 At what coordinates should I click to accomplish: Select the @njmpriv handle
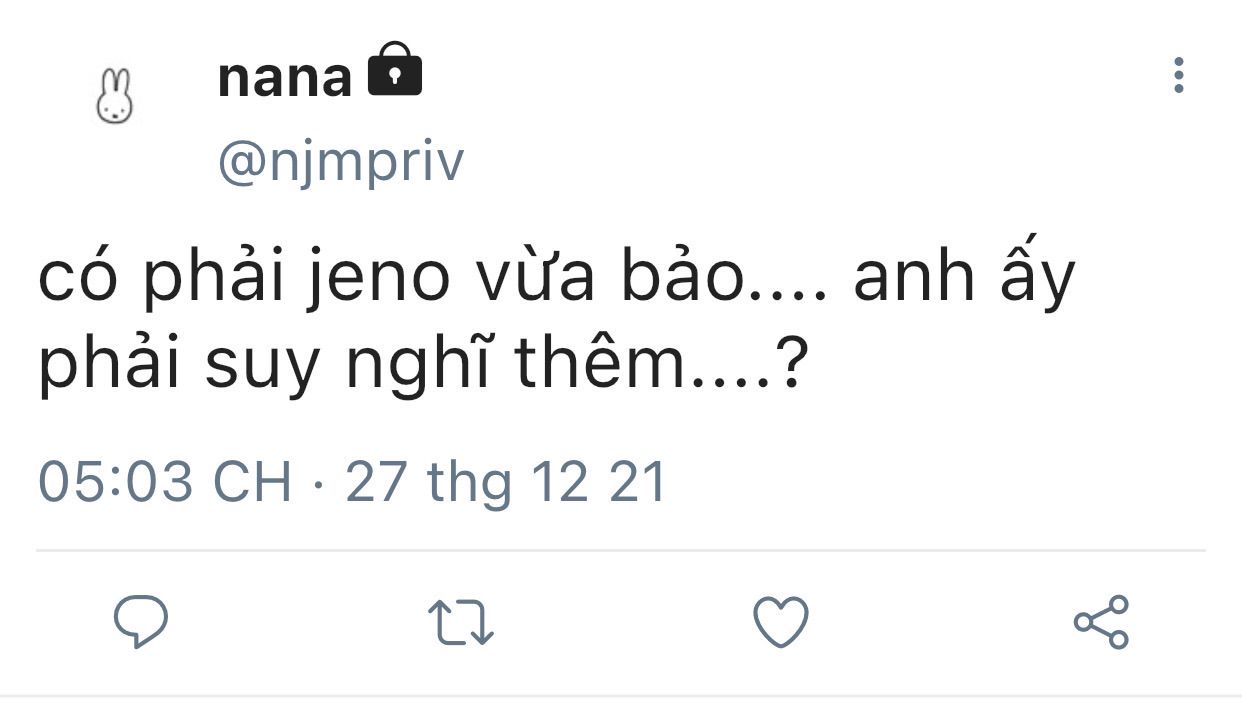coord(340,163)
